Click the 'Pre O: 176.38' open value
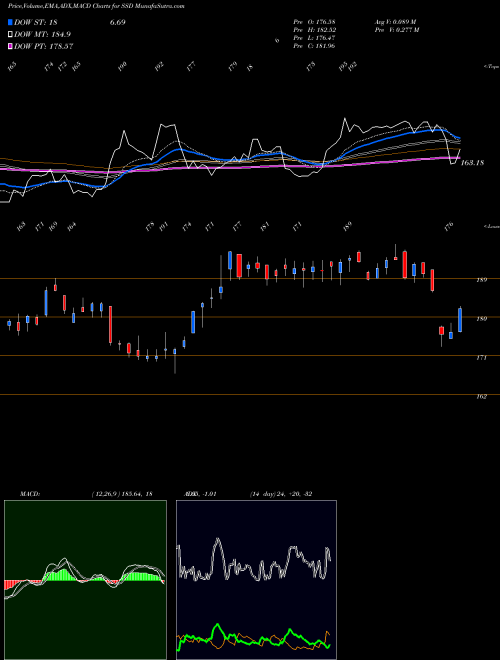Screen dimensions: 500x660 click(x=314, y=21)
